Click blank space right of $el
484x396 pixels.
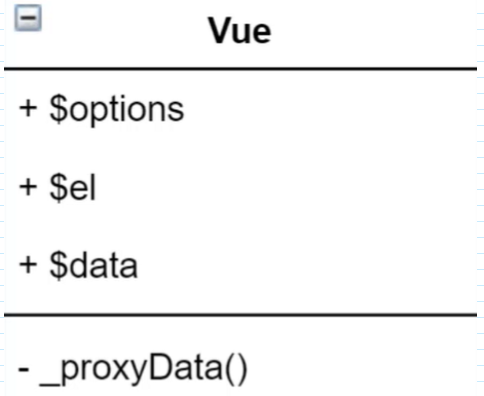[287, 188]
